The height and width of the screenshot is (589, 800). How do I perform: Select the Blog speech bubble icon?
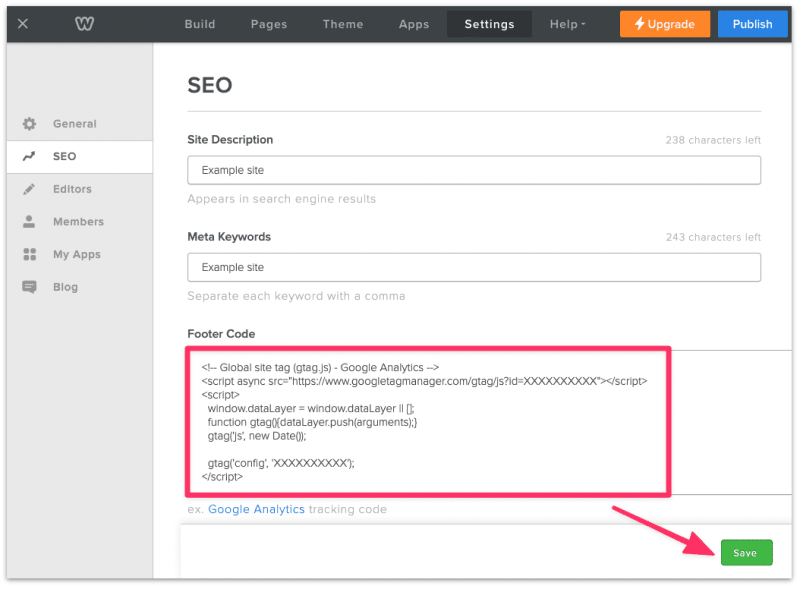29,287
